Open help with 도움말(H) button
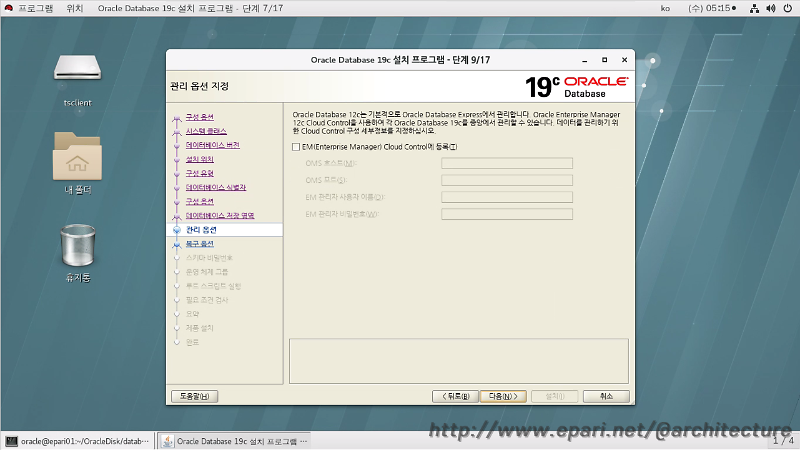This screenshot has height=450, width=800. tap(194, 396)
